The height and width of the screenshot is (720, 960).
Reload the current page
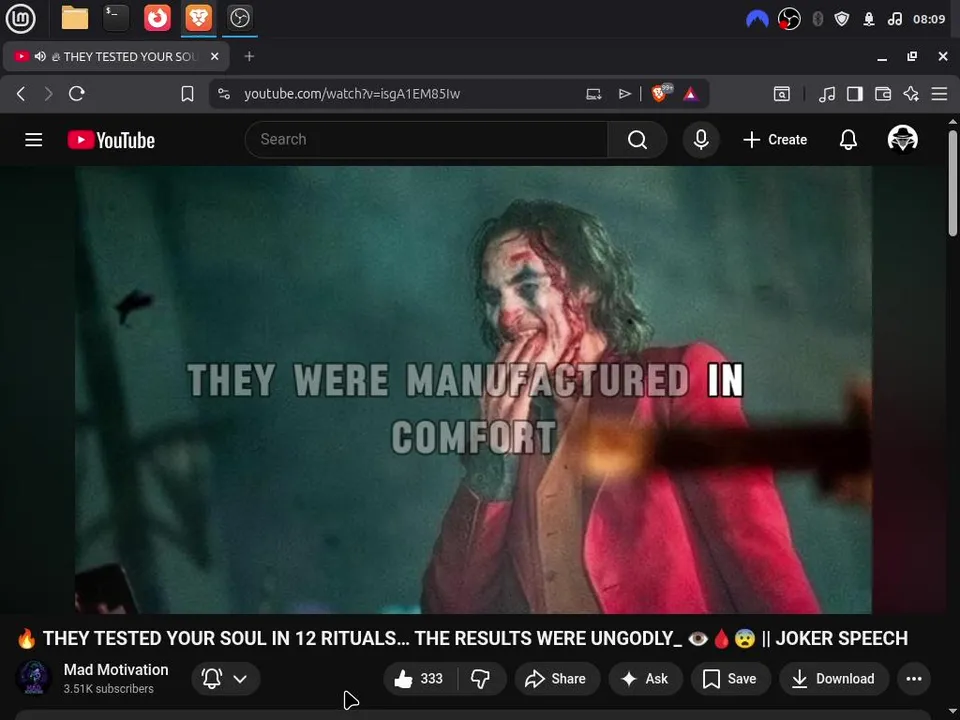[77, 94]
